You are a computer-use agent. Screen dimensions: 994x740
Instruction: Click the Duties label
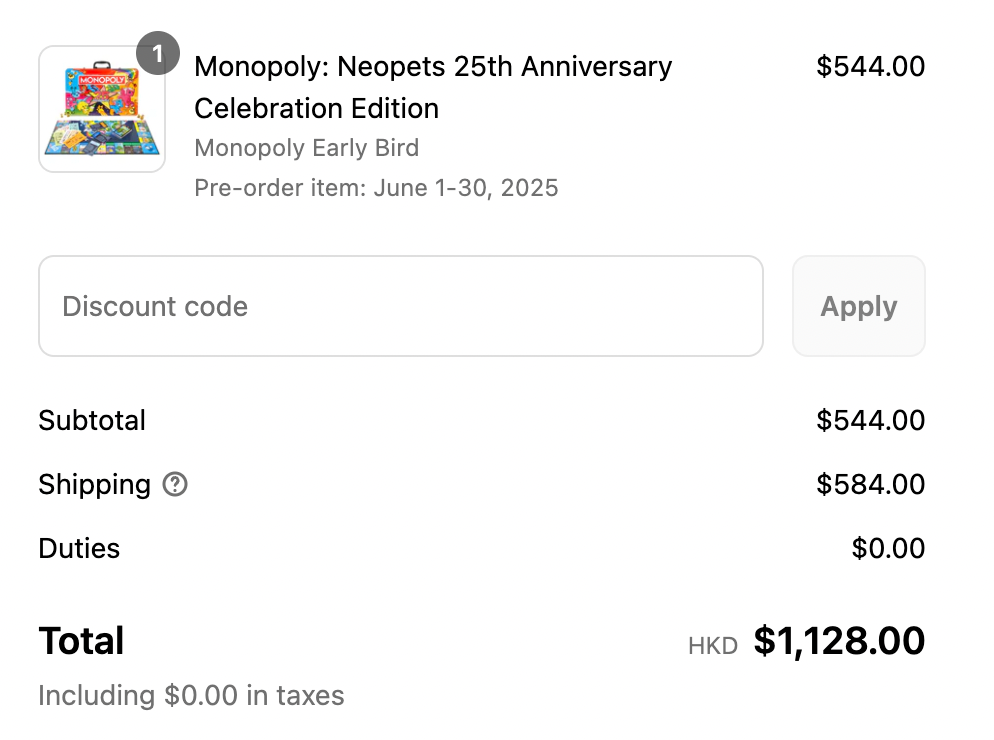pyautogui.click(x=79, y=549)
